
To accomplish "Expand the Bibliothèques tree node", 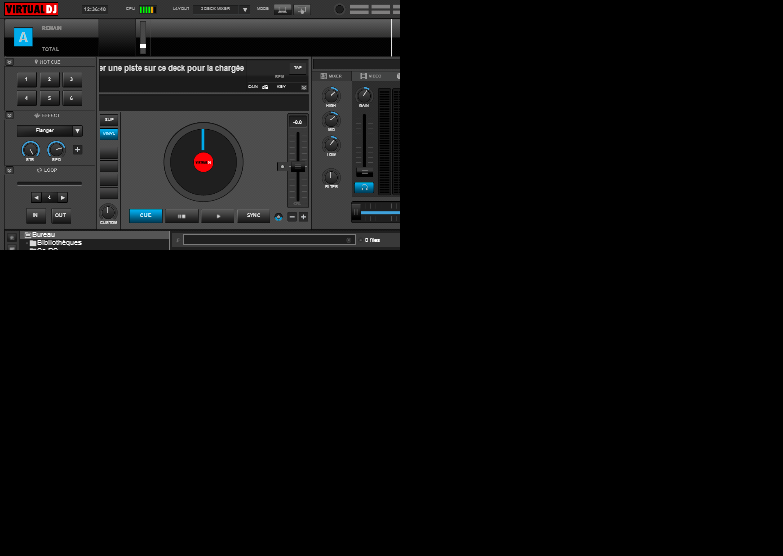I will (x=26, y=243).
